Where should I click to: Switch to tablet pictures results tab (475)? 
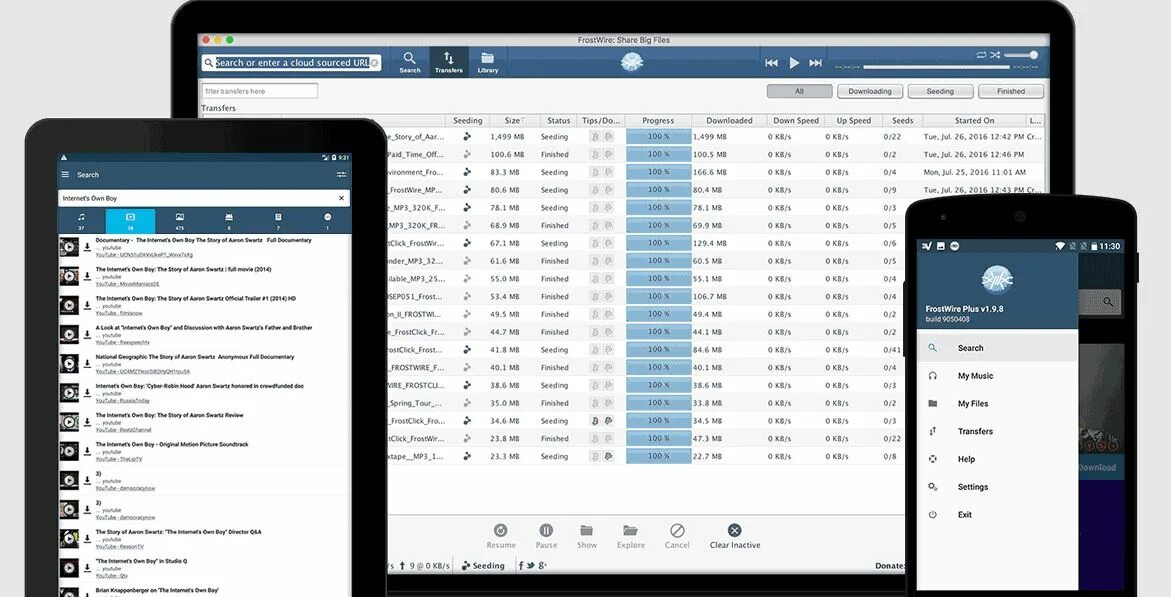[179, 221]
